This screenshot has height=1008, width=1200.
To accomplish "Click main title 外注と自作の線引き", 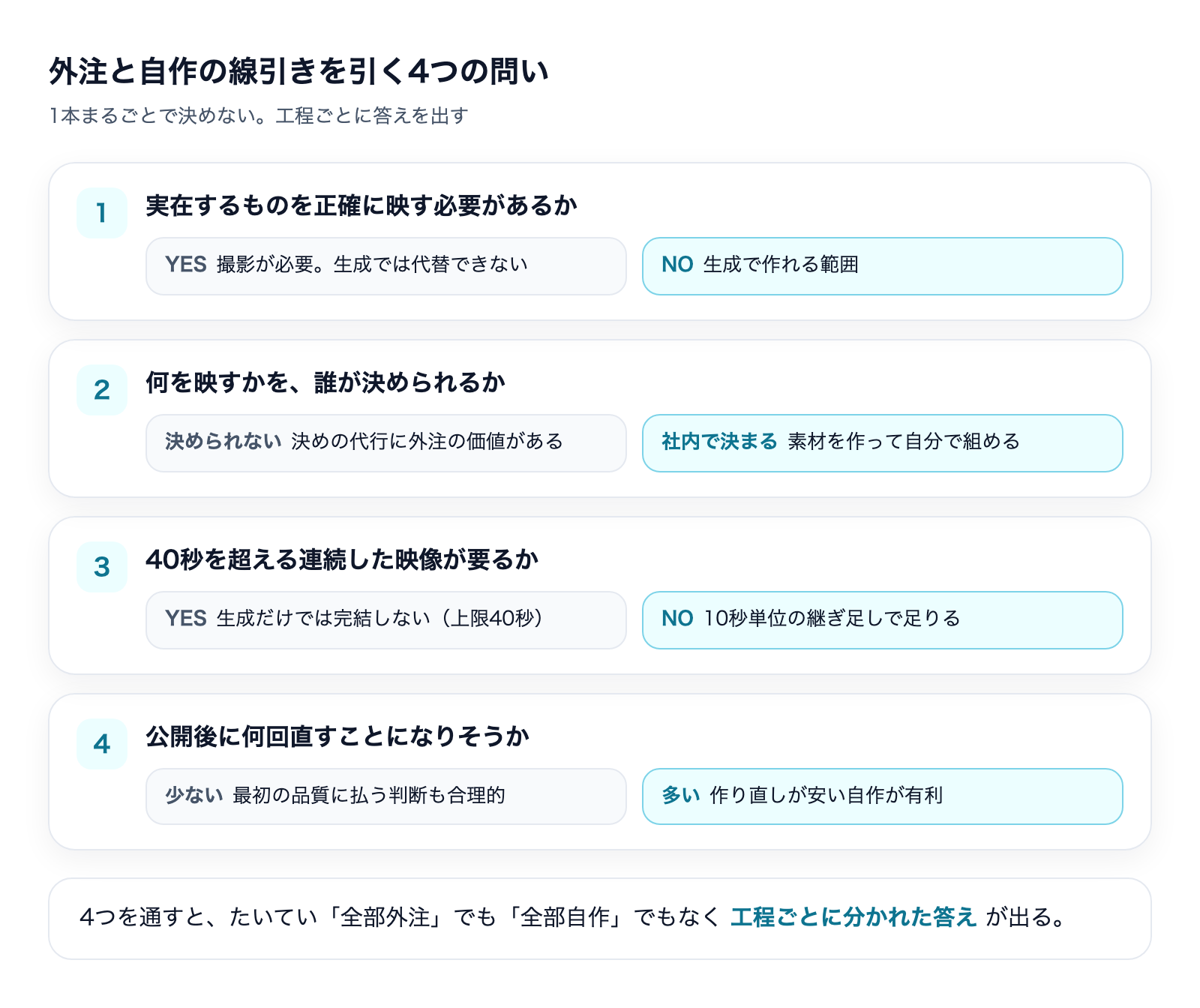I will pyautogui.click(x=298, y=72).
